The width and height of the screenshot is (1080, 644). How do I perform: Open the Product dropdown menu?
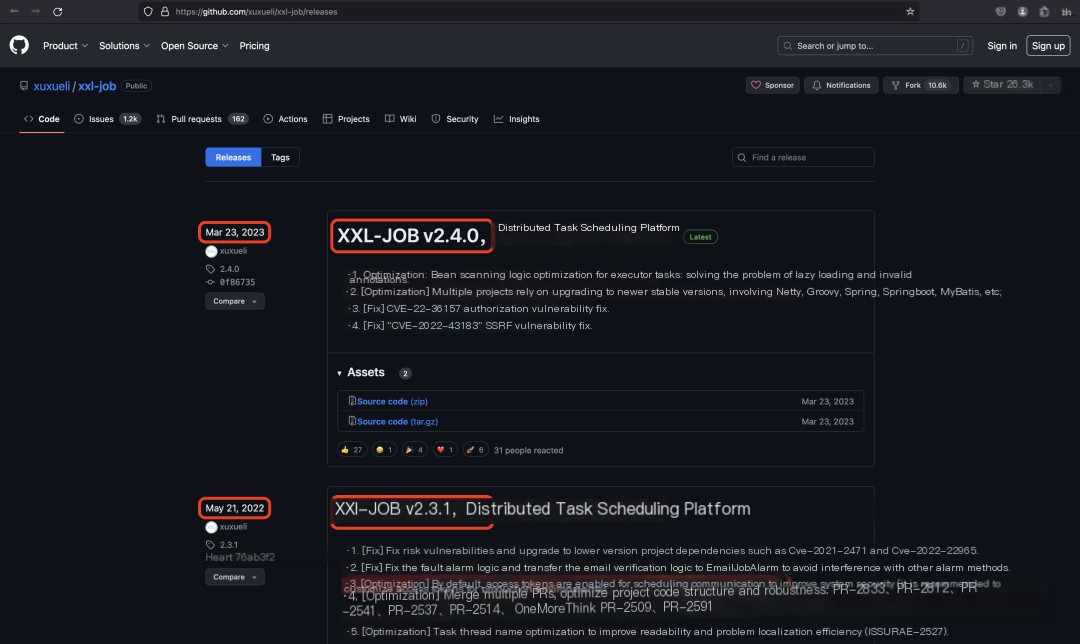pyautogui.click(x=65, y=45)
